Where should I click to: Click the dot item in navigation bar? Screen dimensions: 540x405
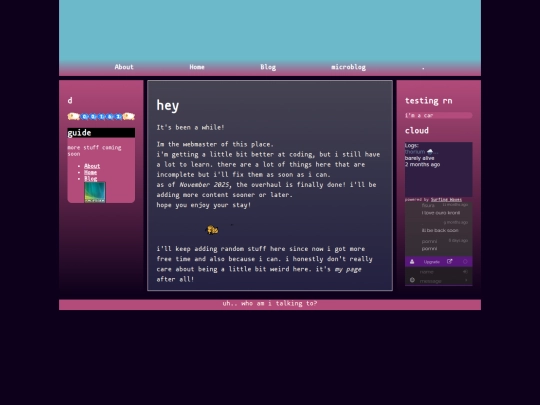pyautogui.click(x=423, y=68)
